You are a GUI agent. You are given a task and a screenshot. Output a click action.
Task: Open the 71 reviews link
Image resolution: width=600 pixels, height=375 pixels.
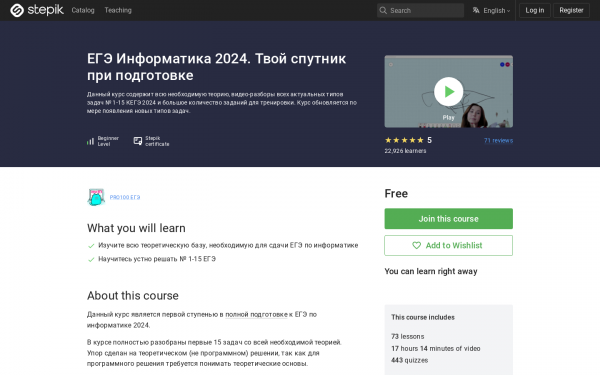point(498,140)
